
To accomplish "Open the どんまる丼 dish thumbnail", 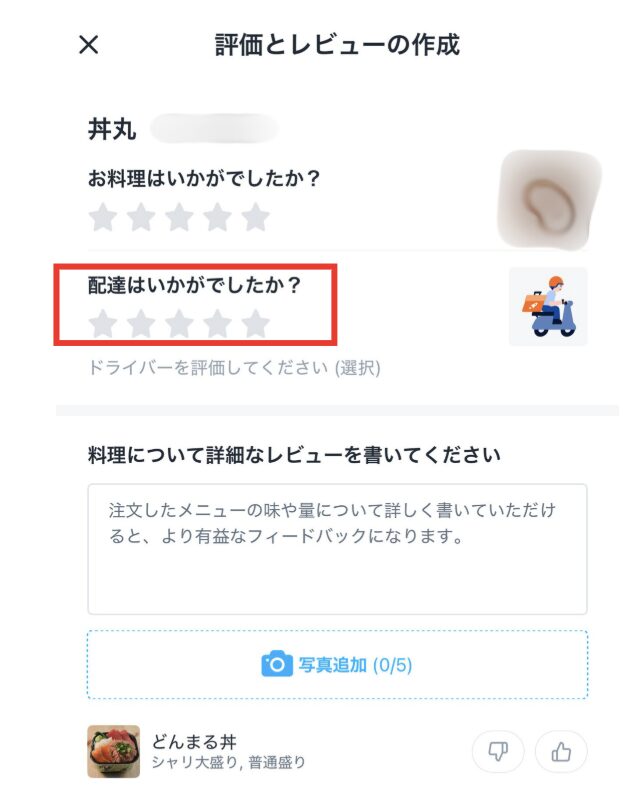I will coord(113,751).
